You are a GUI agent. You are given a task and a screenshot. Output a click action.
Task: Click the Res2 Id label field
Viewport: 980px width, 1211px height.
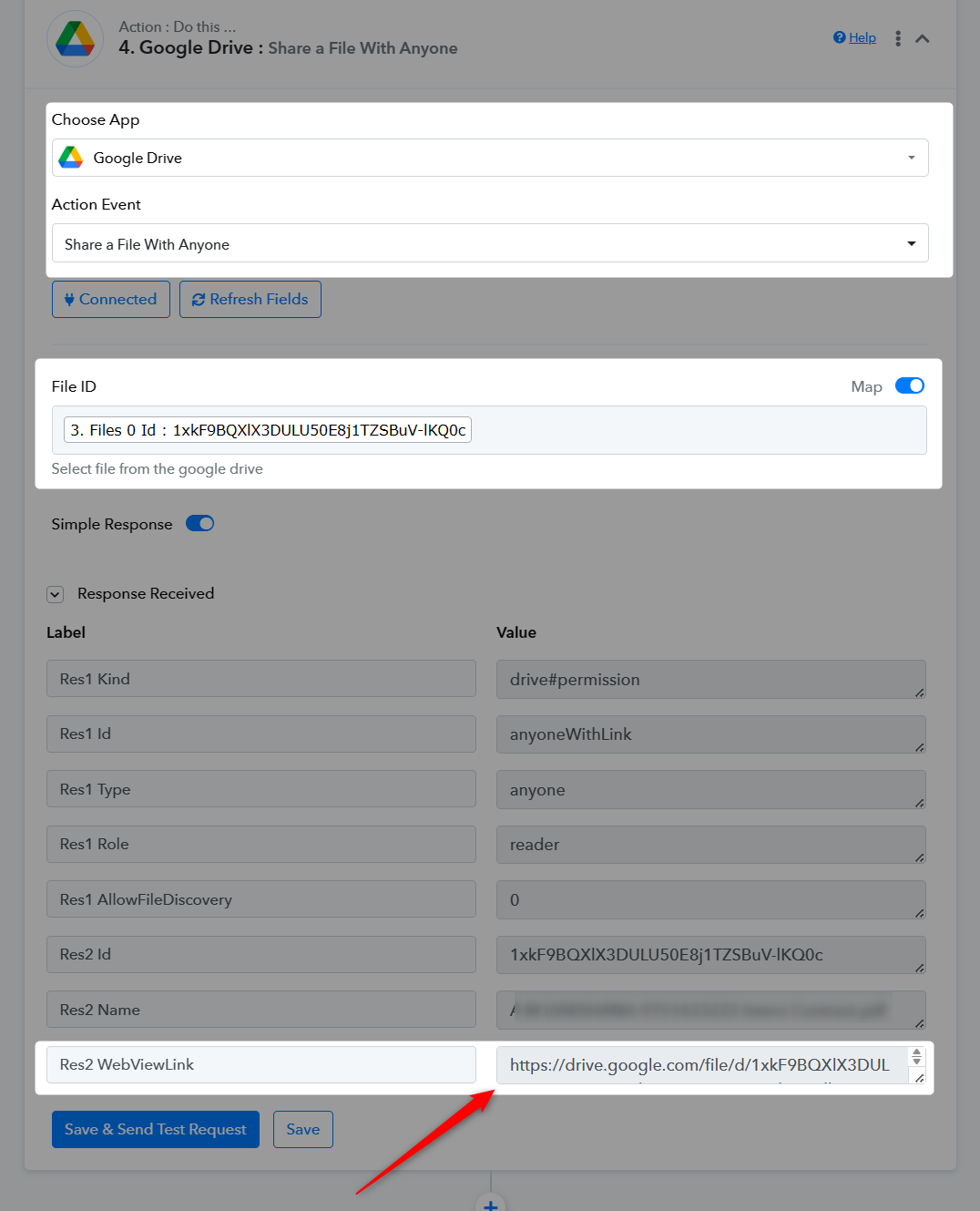coord(260,954)
